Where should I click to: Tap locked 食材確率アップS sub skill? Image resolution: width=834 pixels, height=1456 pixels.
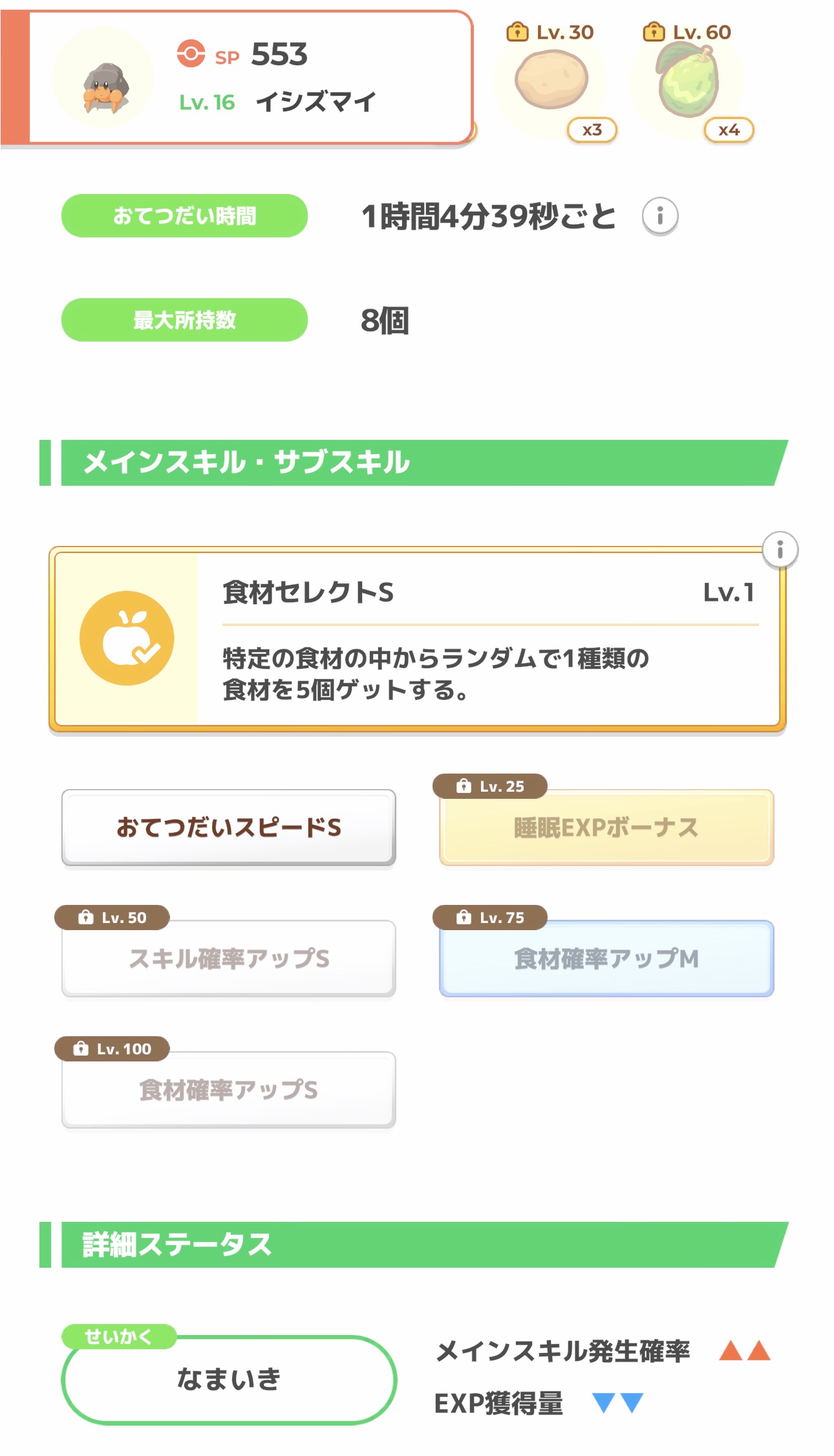coord(228,1090)
